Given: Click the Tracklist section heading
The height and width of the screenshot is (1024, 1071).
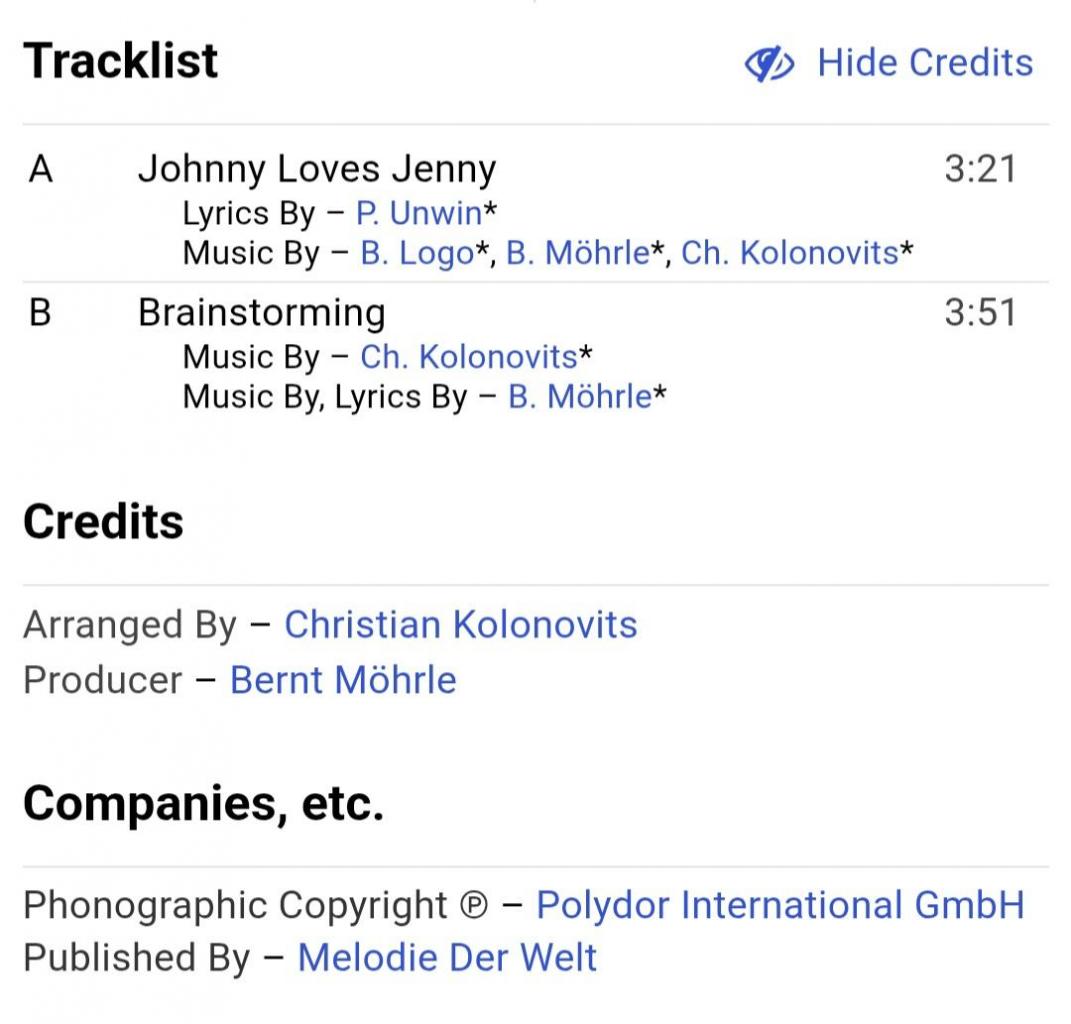Looking at the screenshot, I should [120, 61].
